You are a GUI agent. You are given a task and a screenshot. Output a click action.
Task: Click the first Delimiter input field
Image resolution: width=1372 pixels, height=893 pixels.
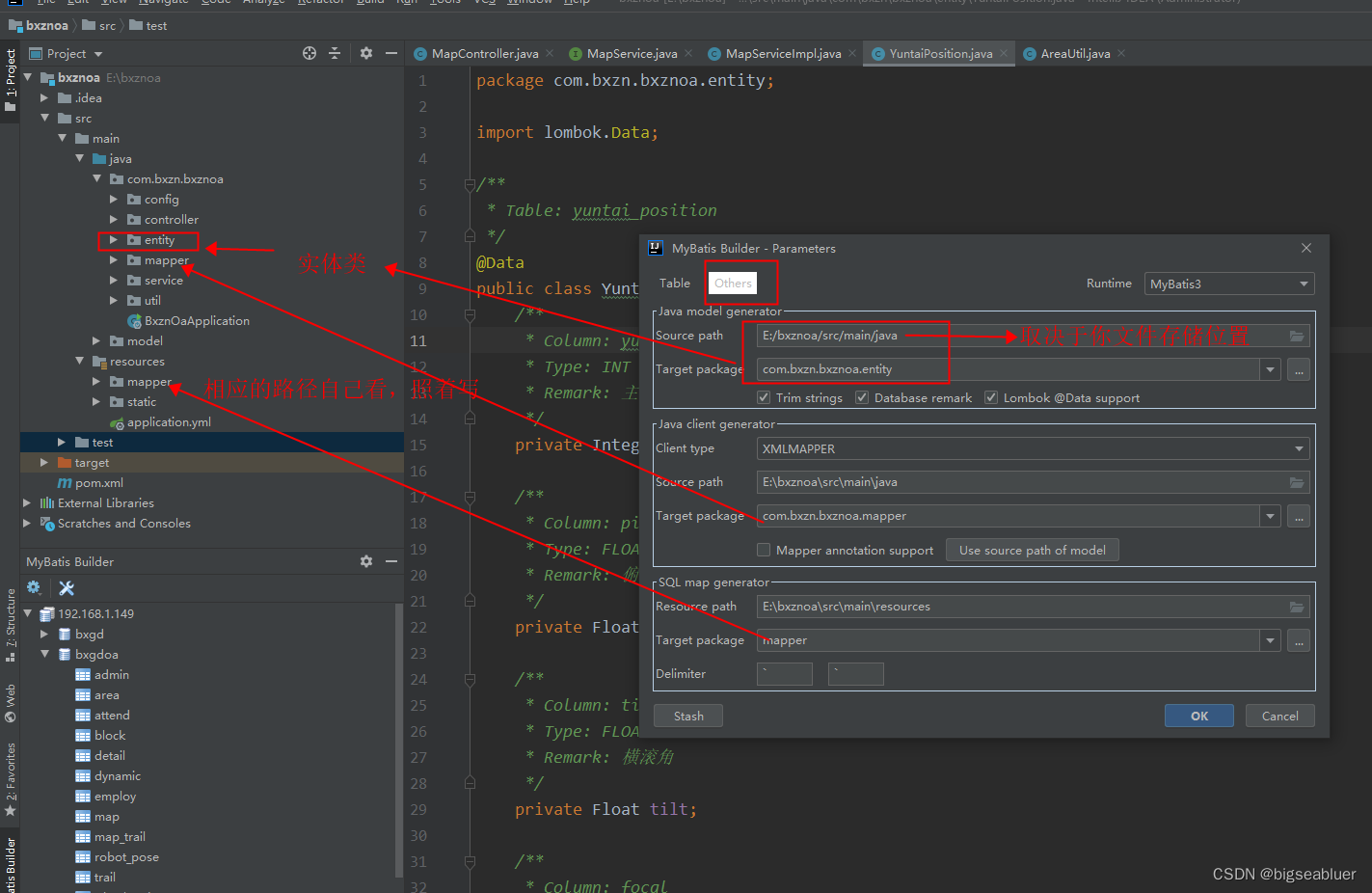785,674
